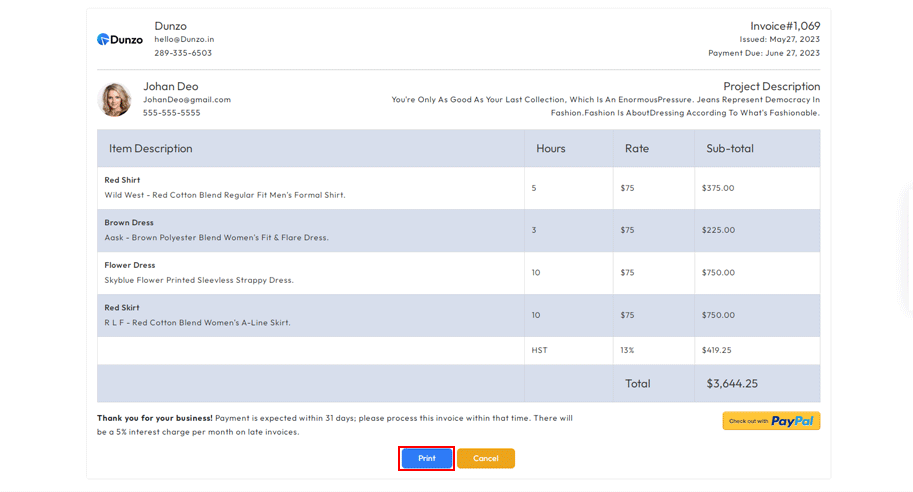Click the hello@Dunzo.in email address
Image resolution: width=913 pixels, height=492 pixels.
point(184,39)
